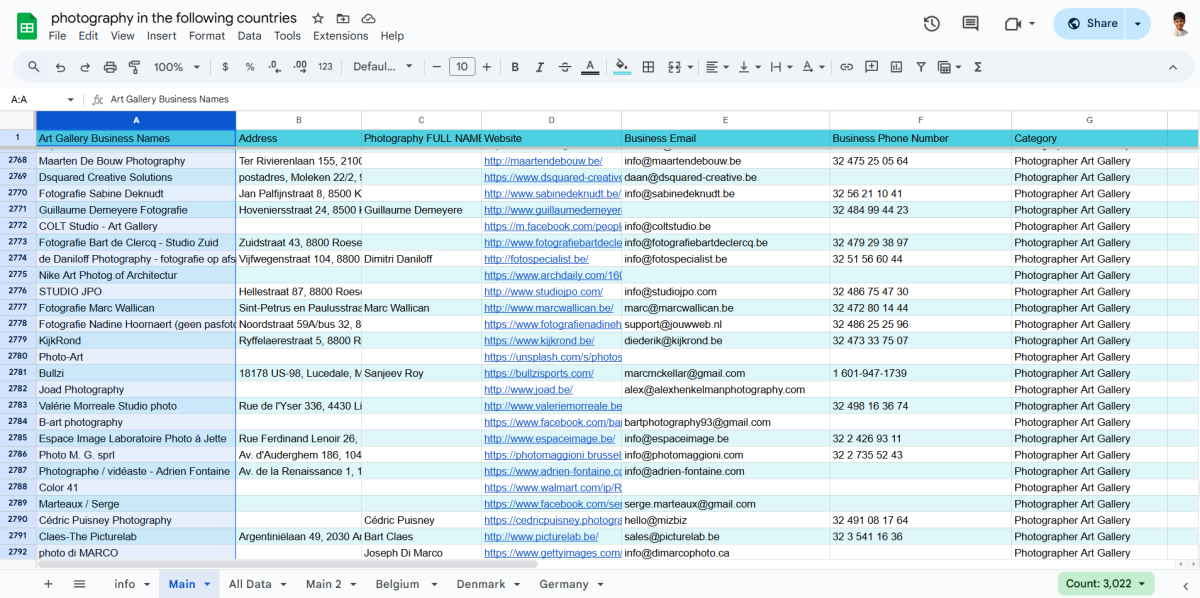Open the bullzisports.com link
1200x598 pixels.
[539, 373]
